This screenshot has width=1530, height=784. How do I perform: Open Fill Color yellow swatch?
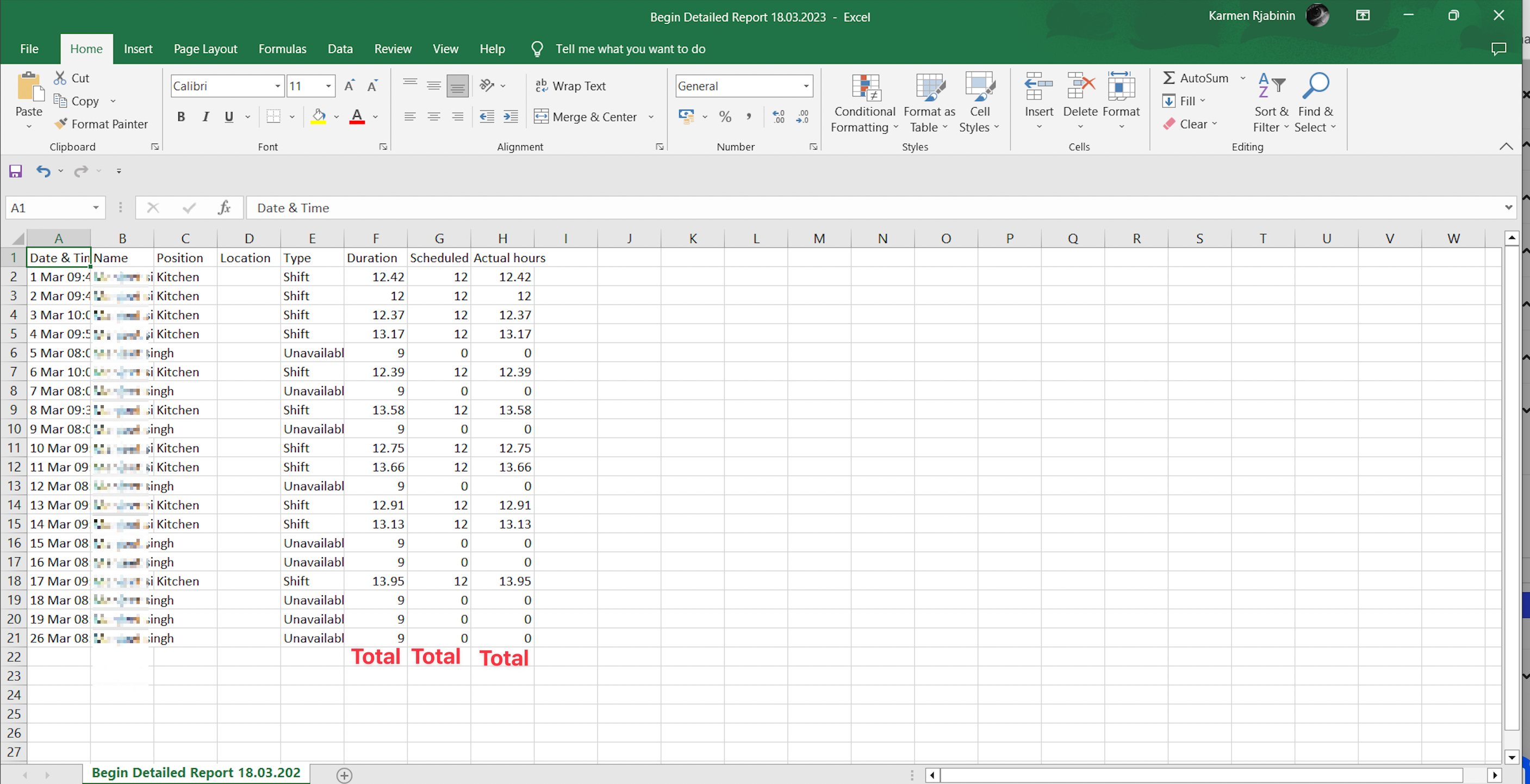point(319,116)
